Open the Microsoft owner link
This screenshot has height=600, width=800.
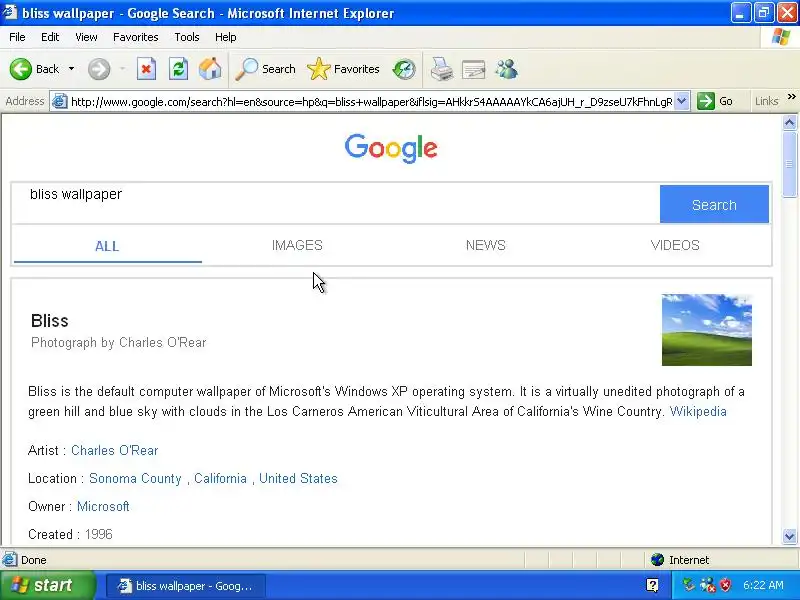[x=103, y=507]
